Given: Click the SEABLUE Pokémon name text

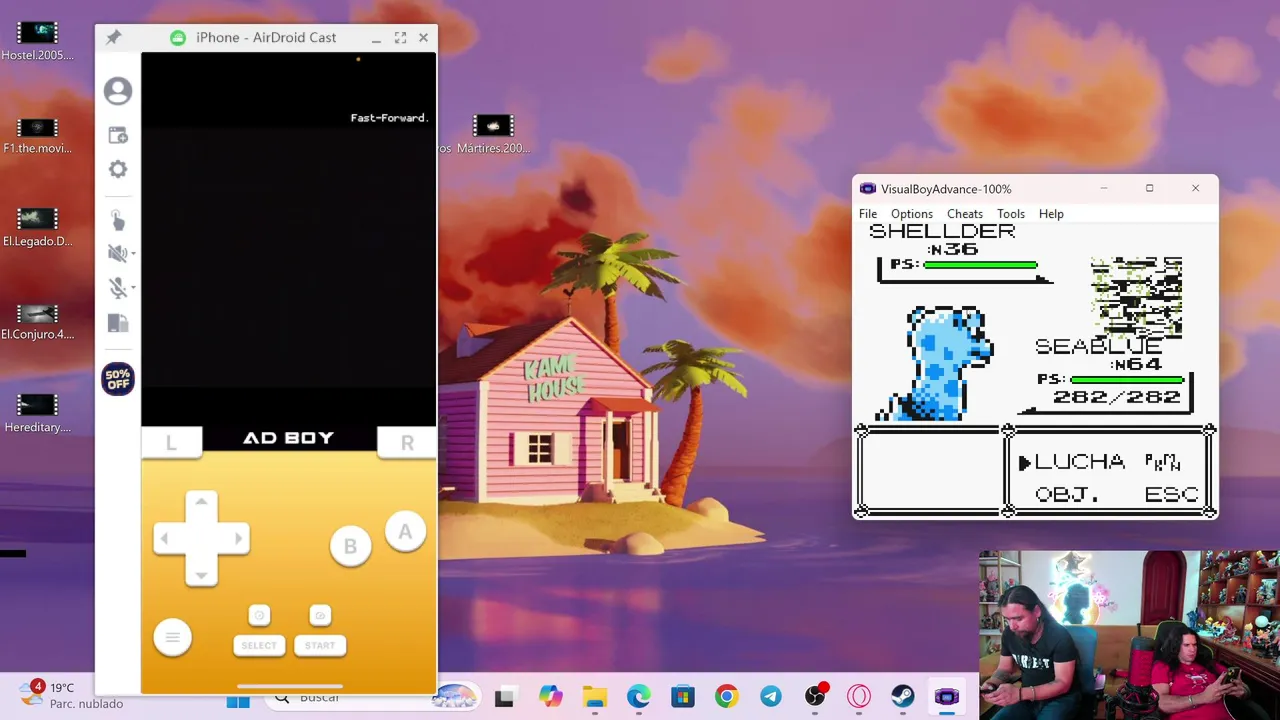Looking at the screenshot, I should [x=1099, y=346].
